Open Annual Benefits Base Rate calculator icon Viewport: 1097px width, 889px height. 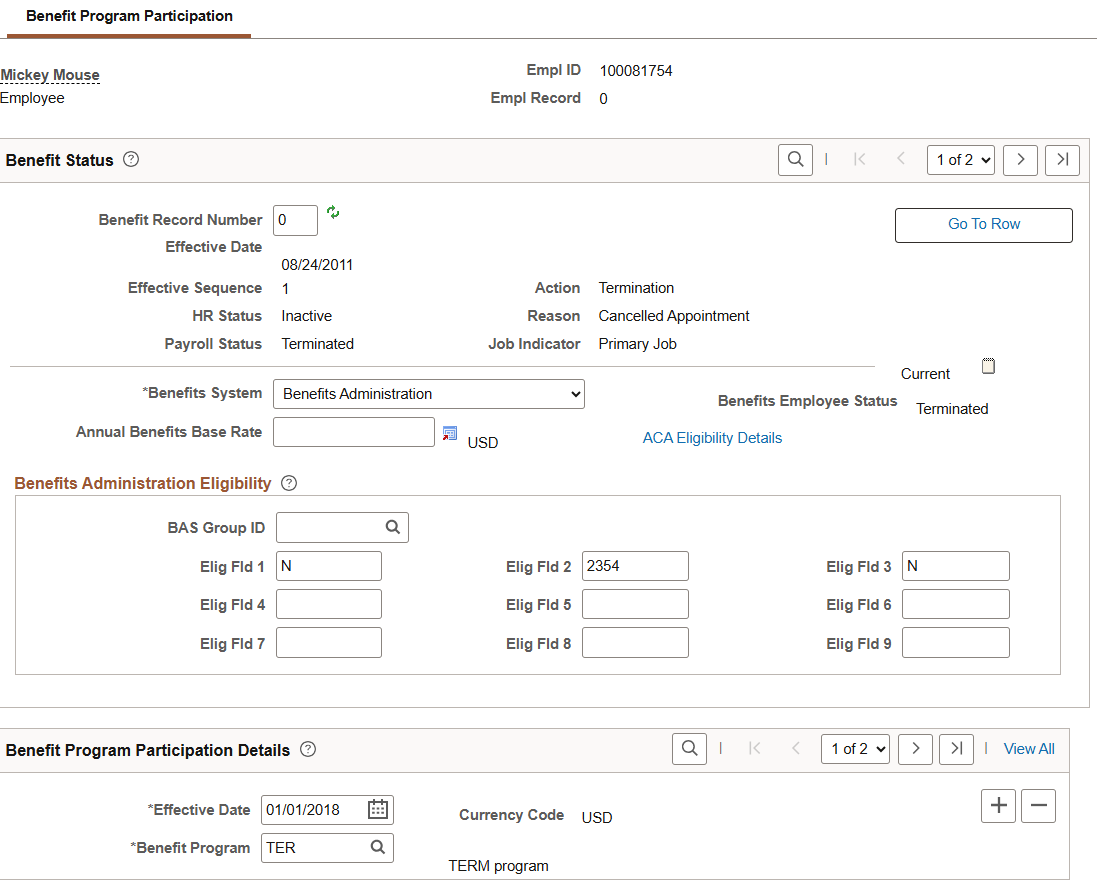pos(450,433)
